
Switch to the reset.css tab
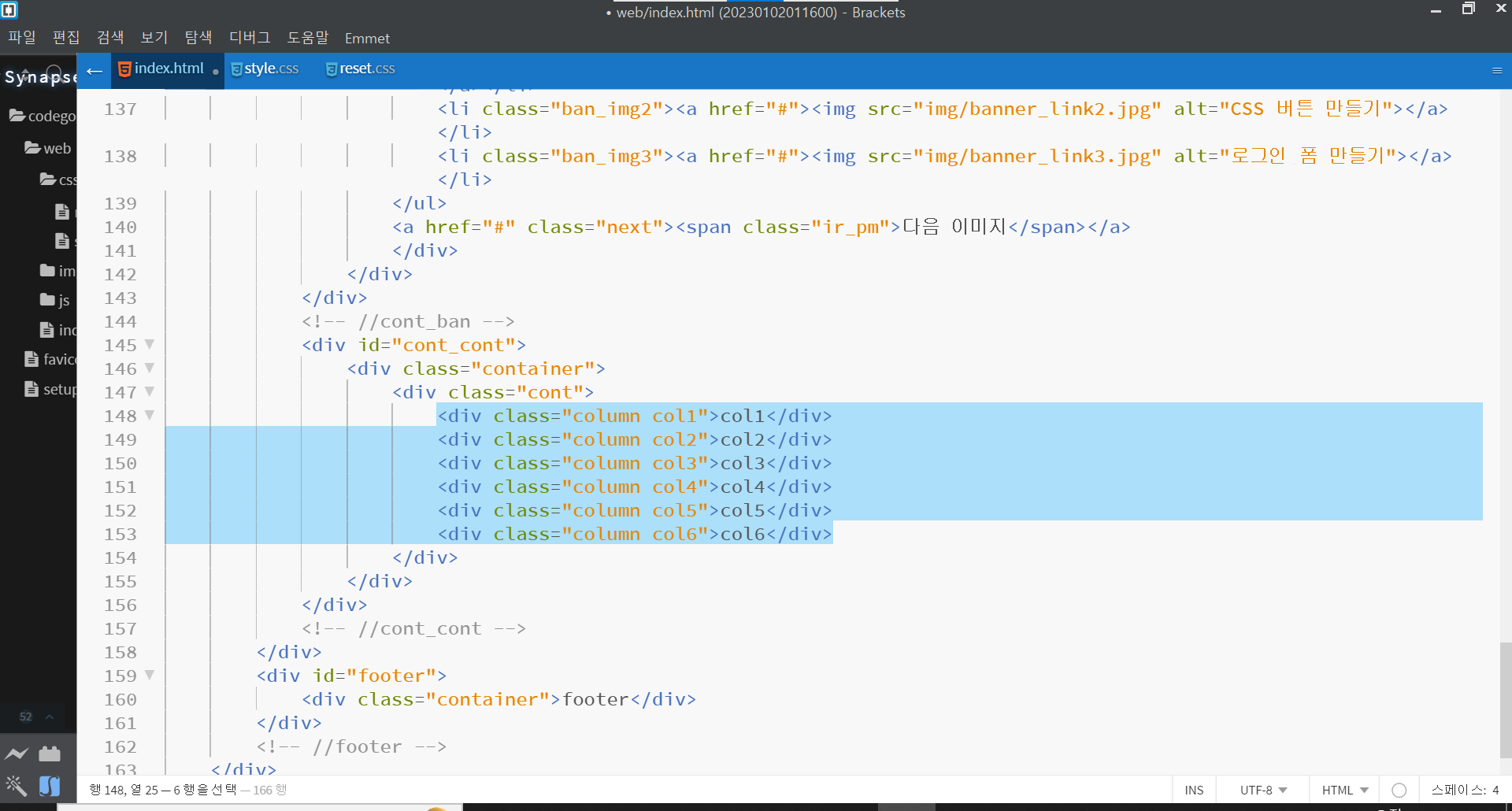pos(361,69)
